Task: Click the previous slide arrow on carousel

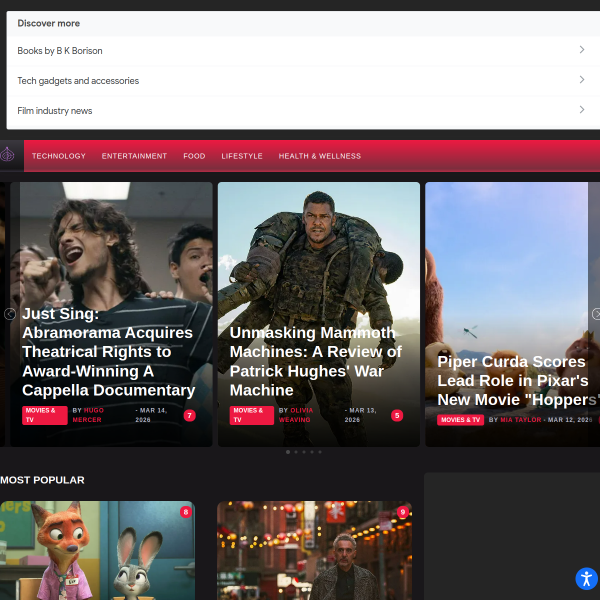Action: (10, 314)
